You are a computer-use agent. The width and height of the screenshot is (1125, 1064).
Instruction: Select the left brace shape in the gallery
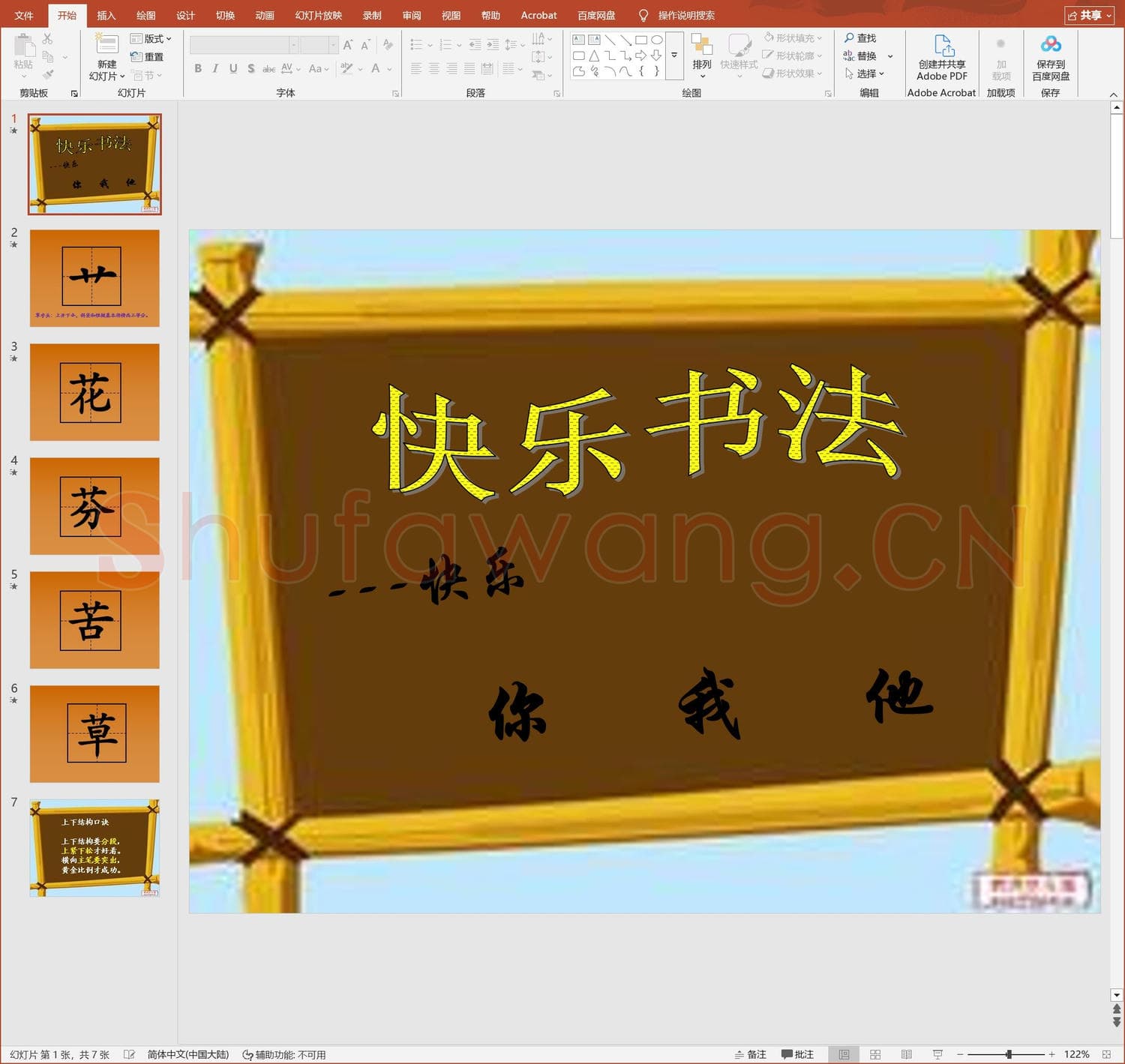click(641, 71)
